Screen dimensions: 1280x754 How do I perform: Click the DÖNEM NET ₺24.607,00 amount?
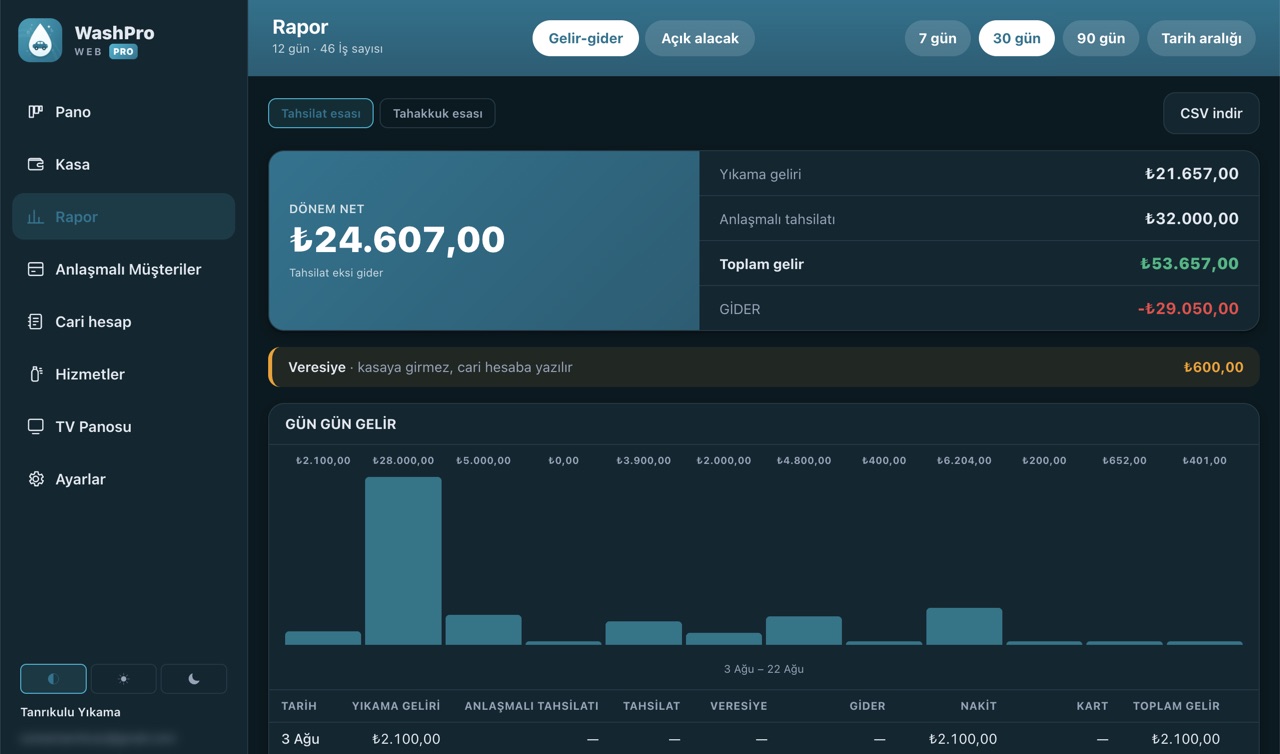[x=397, y=240]
